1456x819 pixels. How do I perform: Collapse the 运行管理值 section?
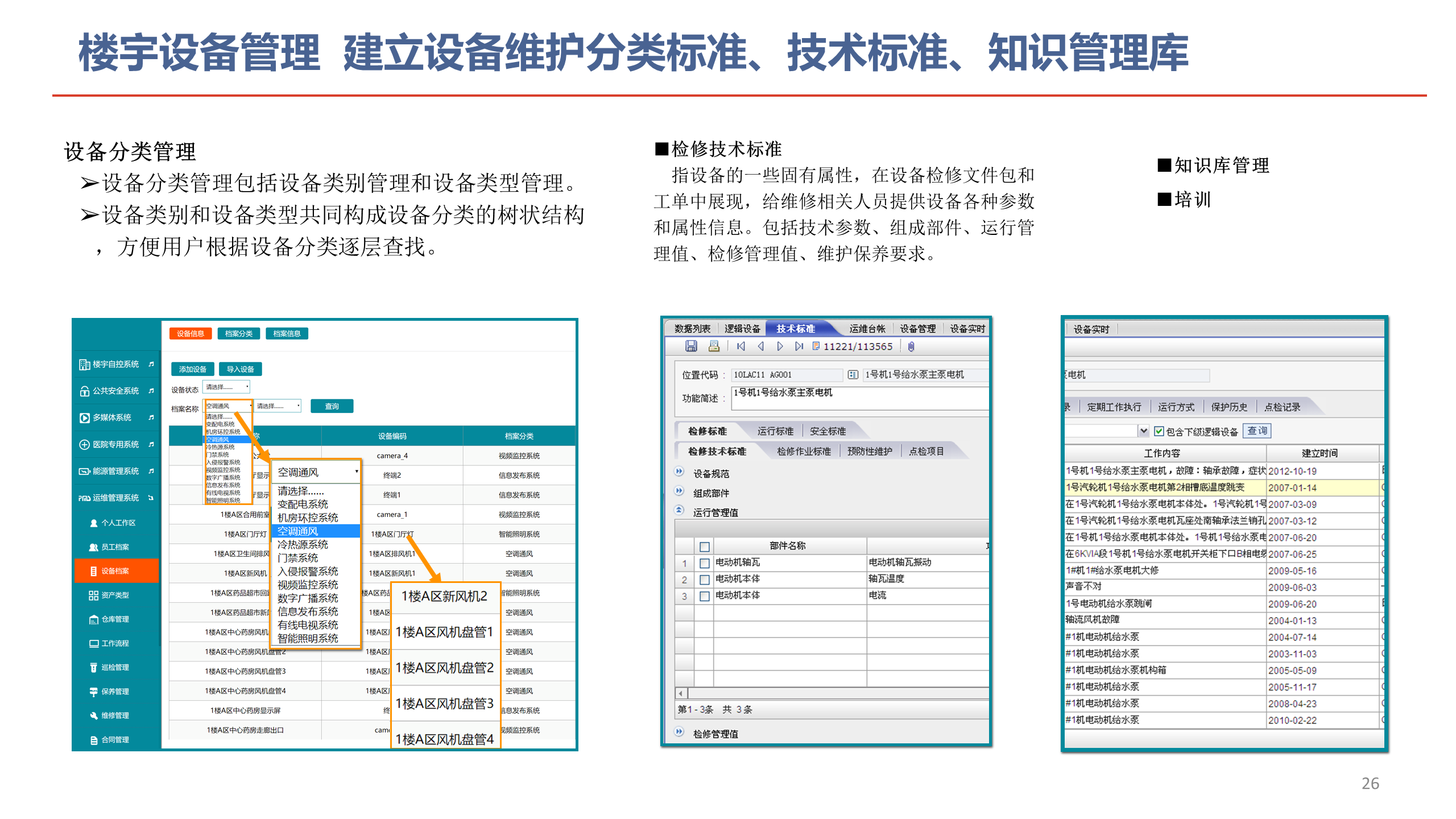[x=679, y=510]
